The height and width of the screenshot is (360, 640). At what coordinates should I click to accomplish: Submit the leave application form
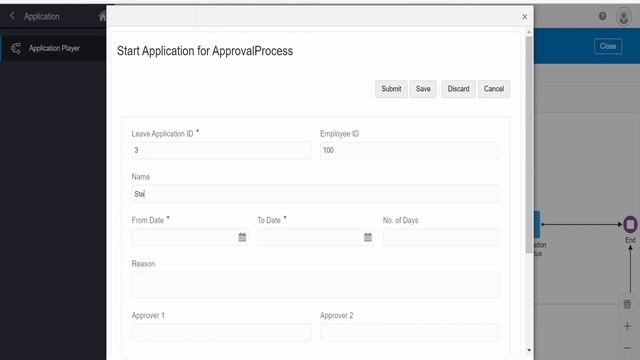click(x=391, y=89)
